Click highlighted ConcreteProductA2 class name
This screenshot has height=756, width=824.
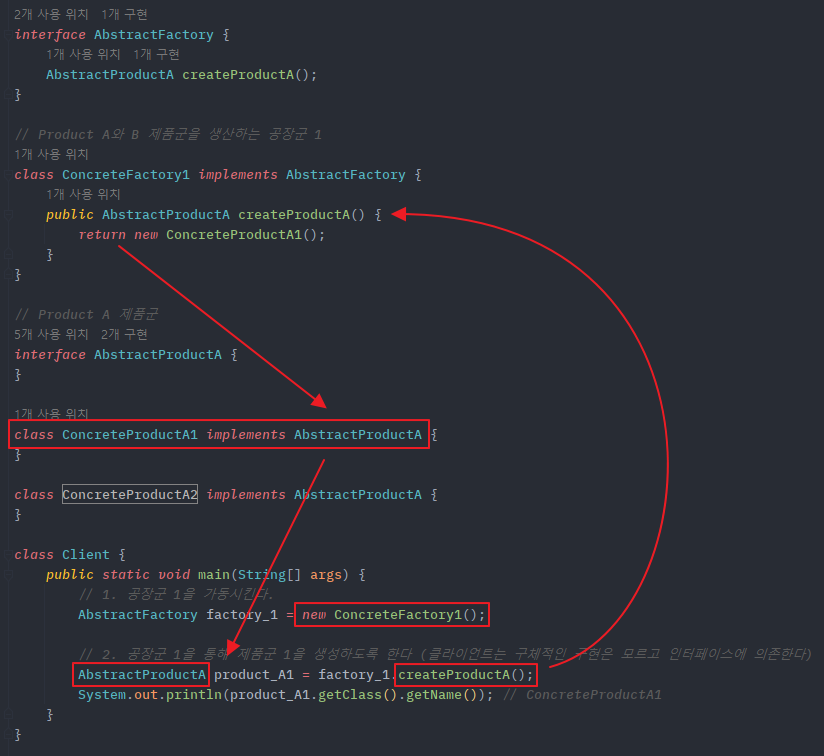click(x=130, y=494)
